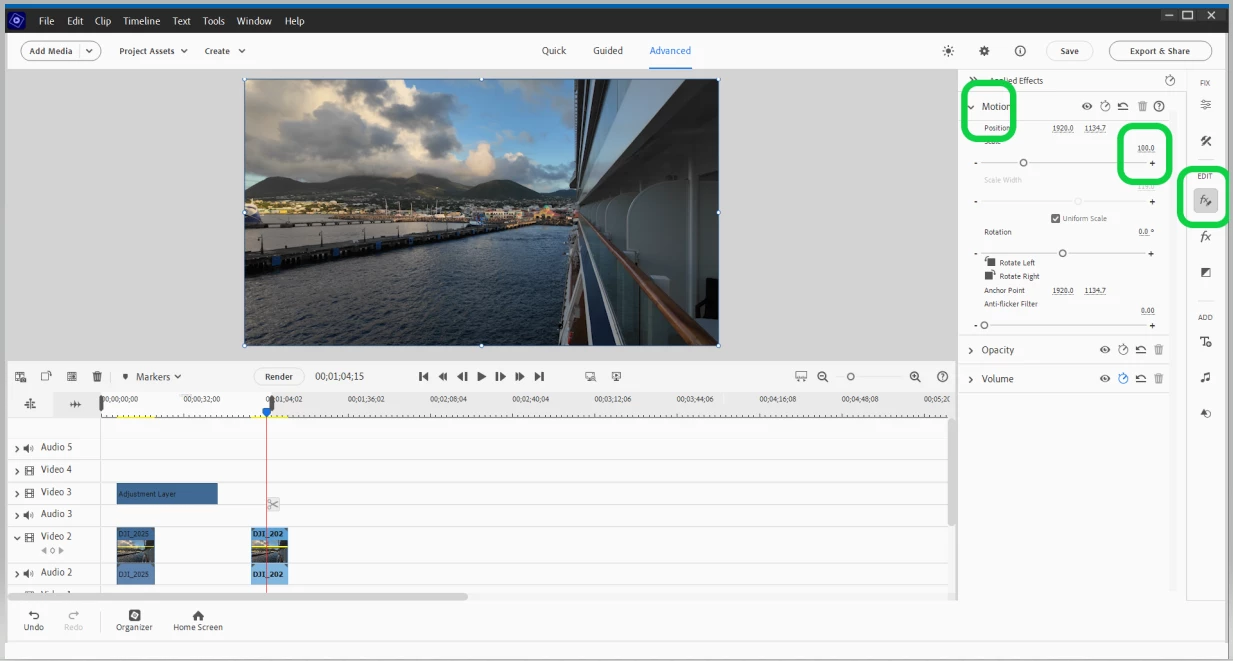Click the Save button
Viewport: 1233px width, 661px height.
(1069, 51)
